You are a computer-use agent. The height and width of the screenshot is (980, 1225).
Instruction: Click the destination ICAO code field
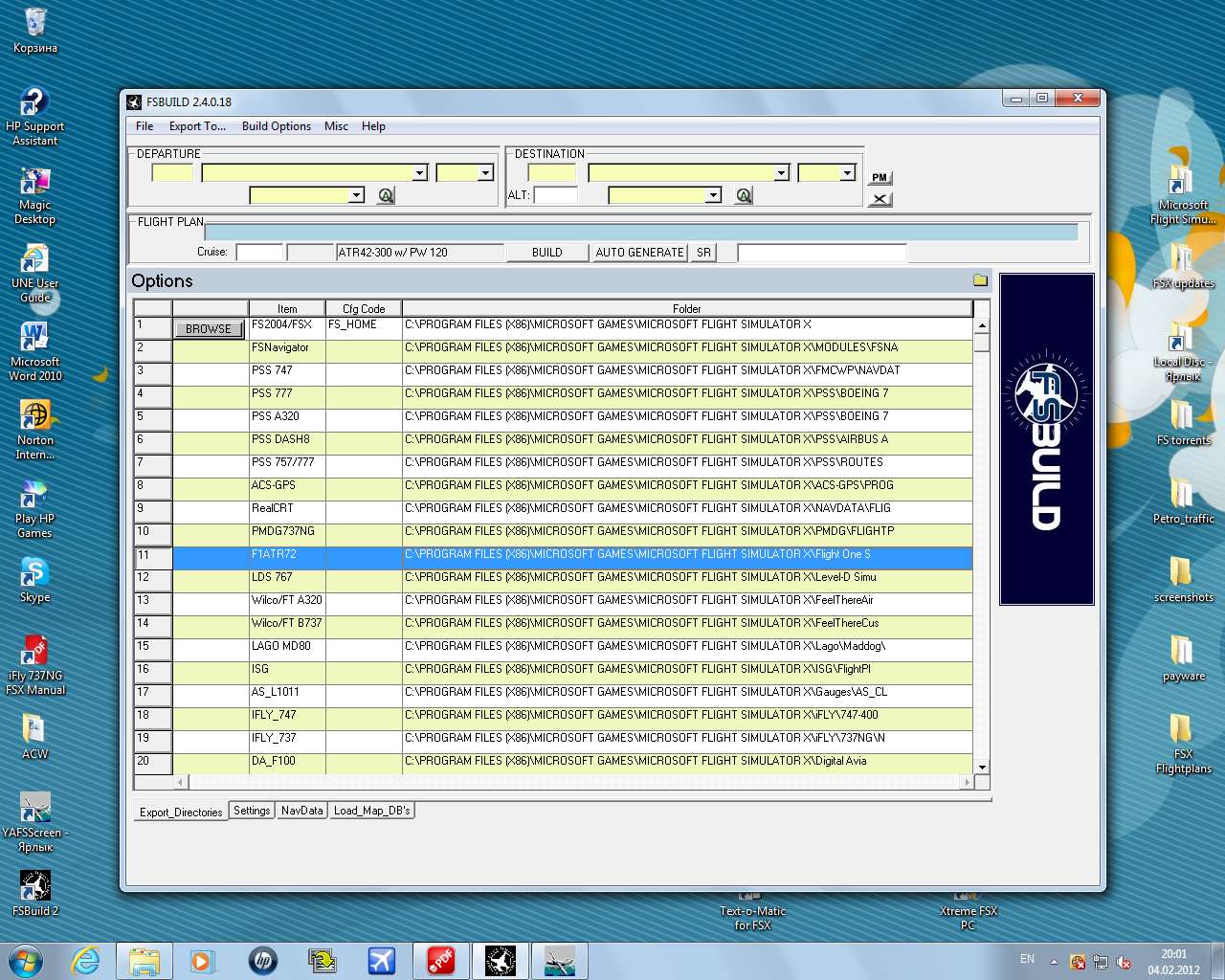click(551, 173)
